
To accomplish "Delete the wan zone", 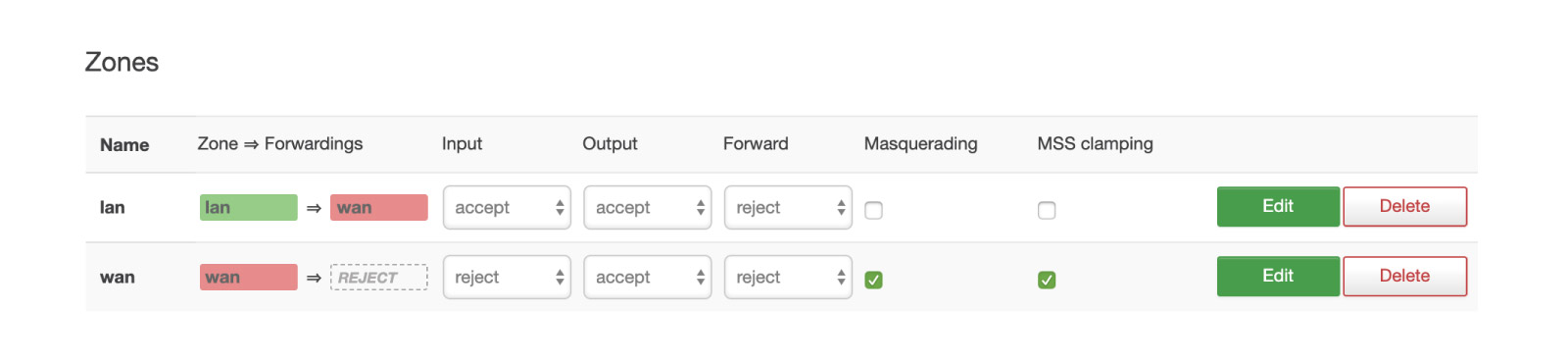I will [x=1404, y=276].
